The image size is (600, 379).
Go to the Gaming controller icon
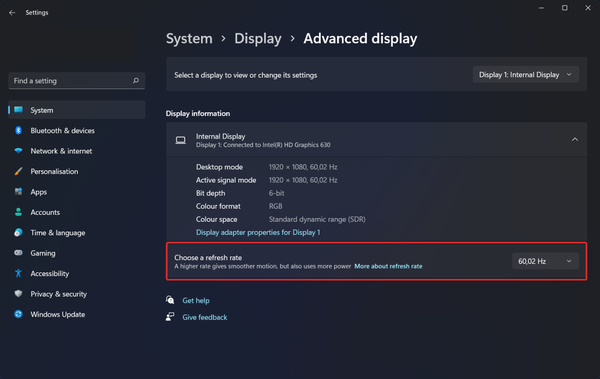click(18, 253)
